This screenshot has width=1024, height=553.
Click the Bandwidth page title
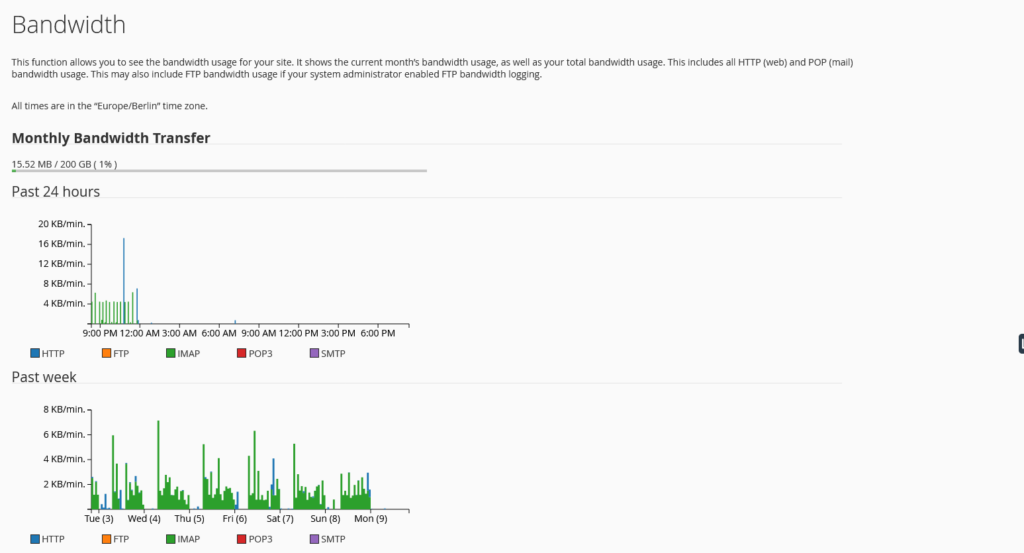pos(69,25)
